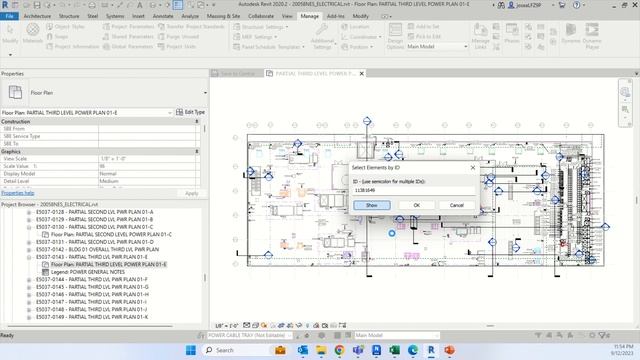The image size is (640, 360).
Task: Switch to the Annotate ribbon tab
Action: [163, 16]
